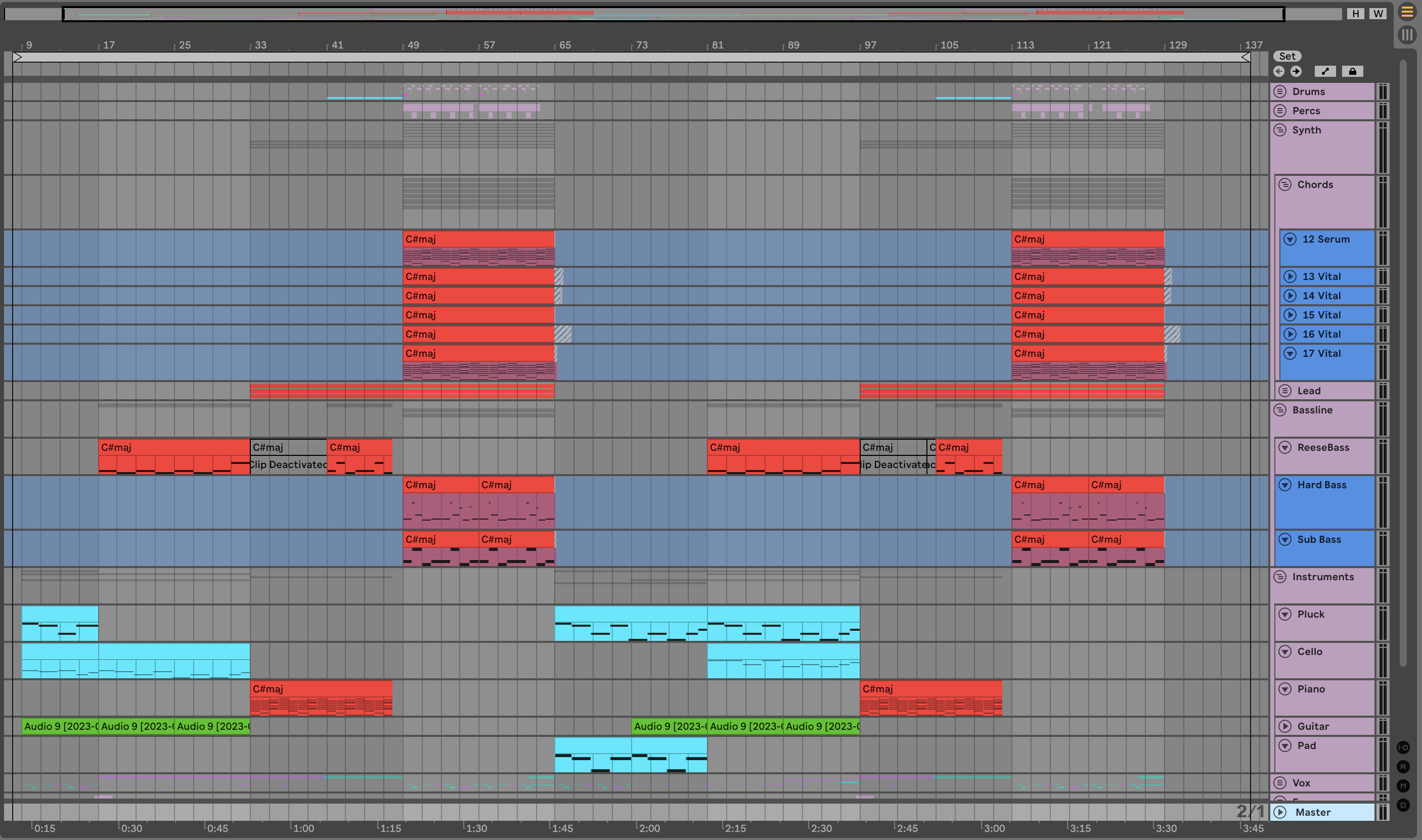Collapse the Hard Bass track
Image resolution: width=1422 pixels, height=840 pixels.
(1285, 485)
